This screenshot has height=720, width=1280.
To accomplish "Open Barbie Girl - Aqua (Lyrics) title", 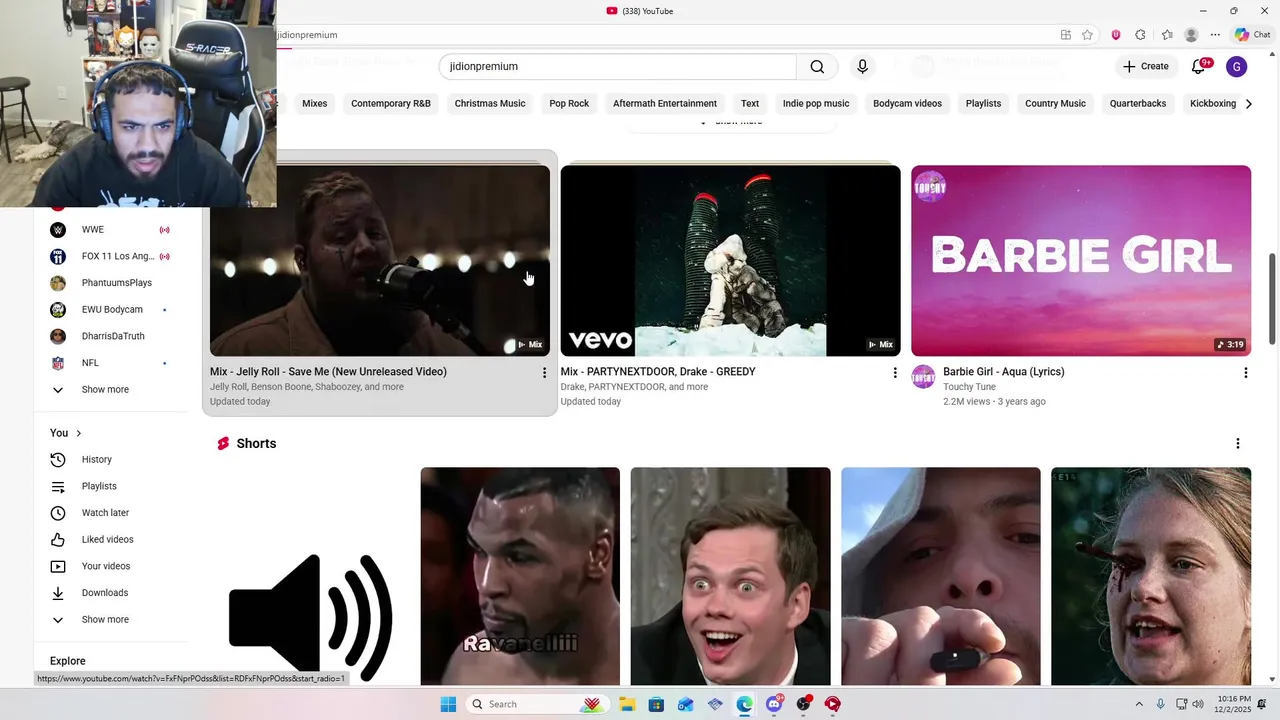I will pos(1003,372).
